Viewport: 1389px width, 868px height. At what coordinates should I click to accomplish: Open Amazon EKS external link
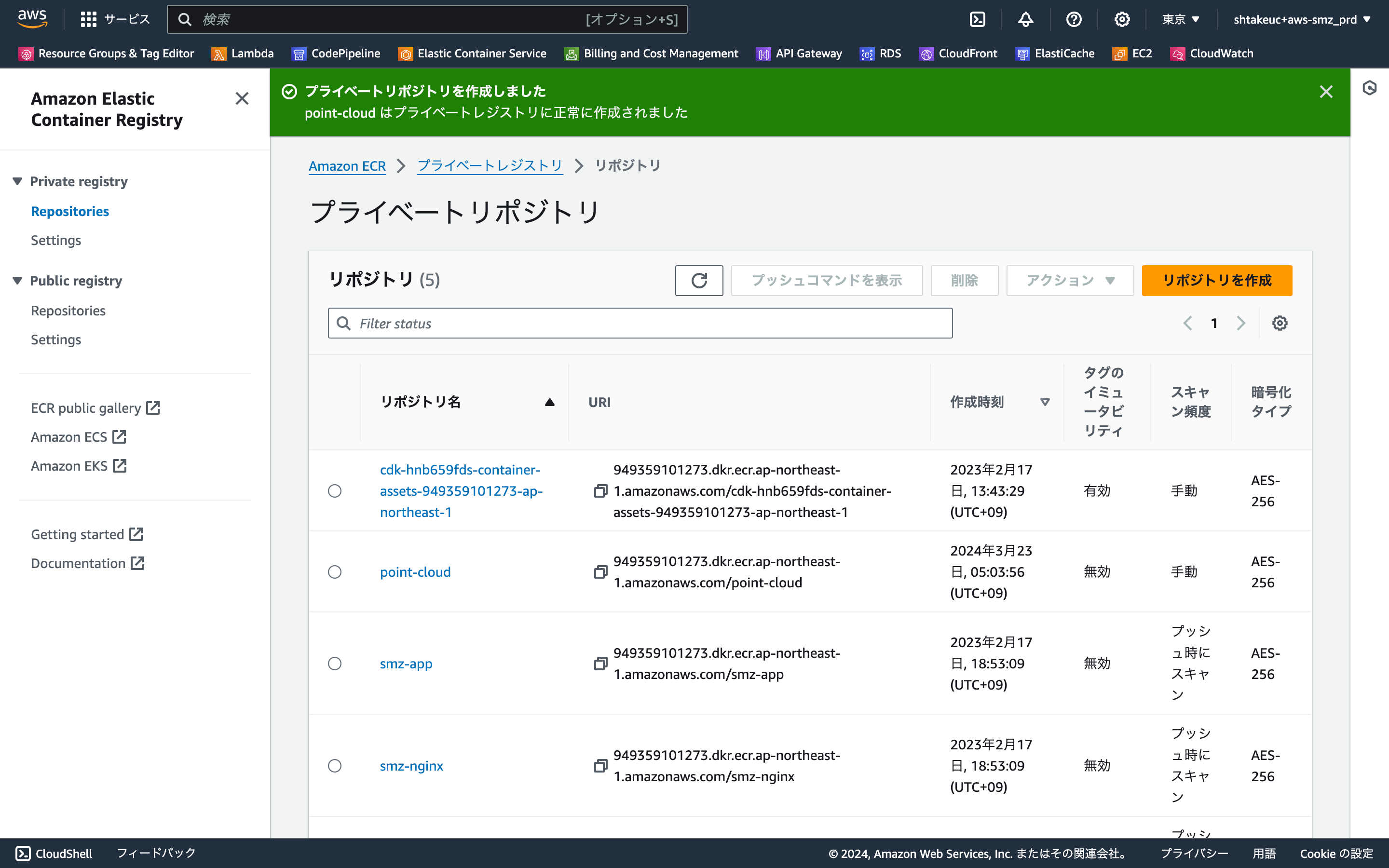(79, 465)
